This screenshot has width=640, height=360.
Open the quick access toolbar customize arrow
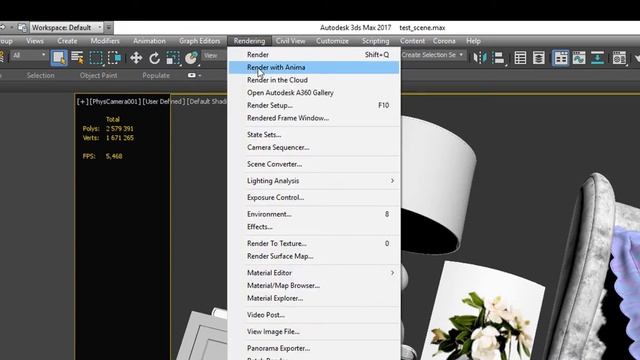(109, 27)
